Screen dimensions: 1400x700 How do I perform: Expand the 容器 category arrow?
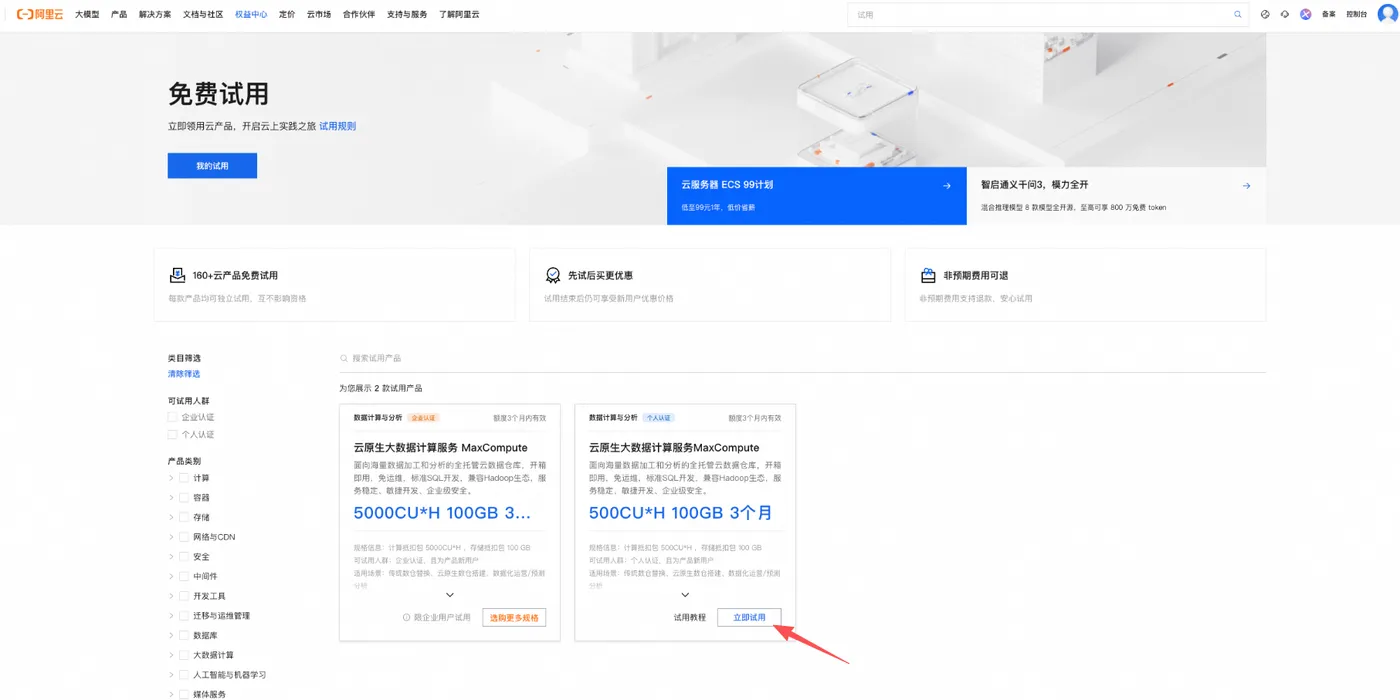[x=171, y=498]
